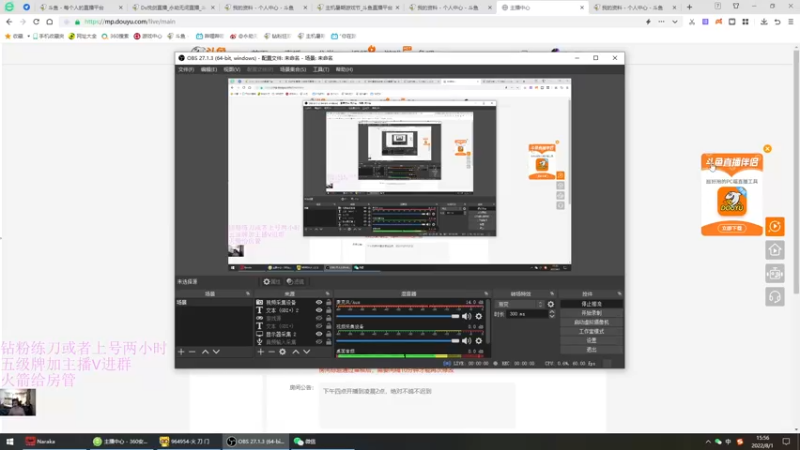This screenshot has height=450, width=800.
Task: Move source up with Sources up arrow
Action: [295, 352]
